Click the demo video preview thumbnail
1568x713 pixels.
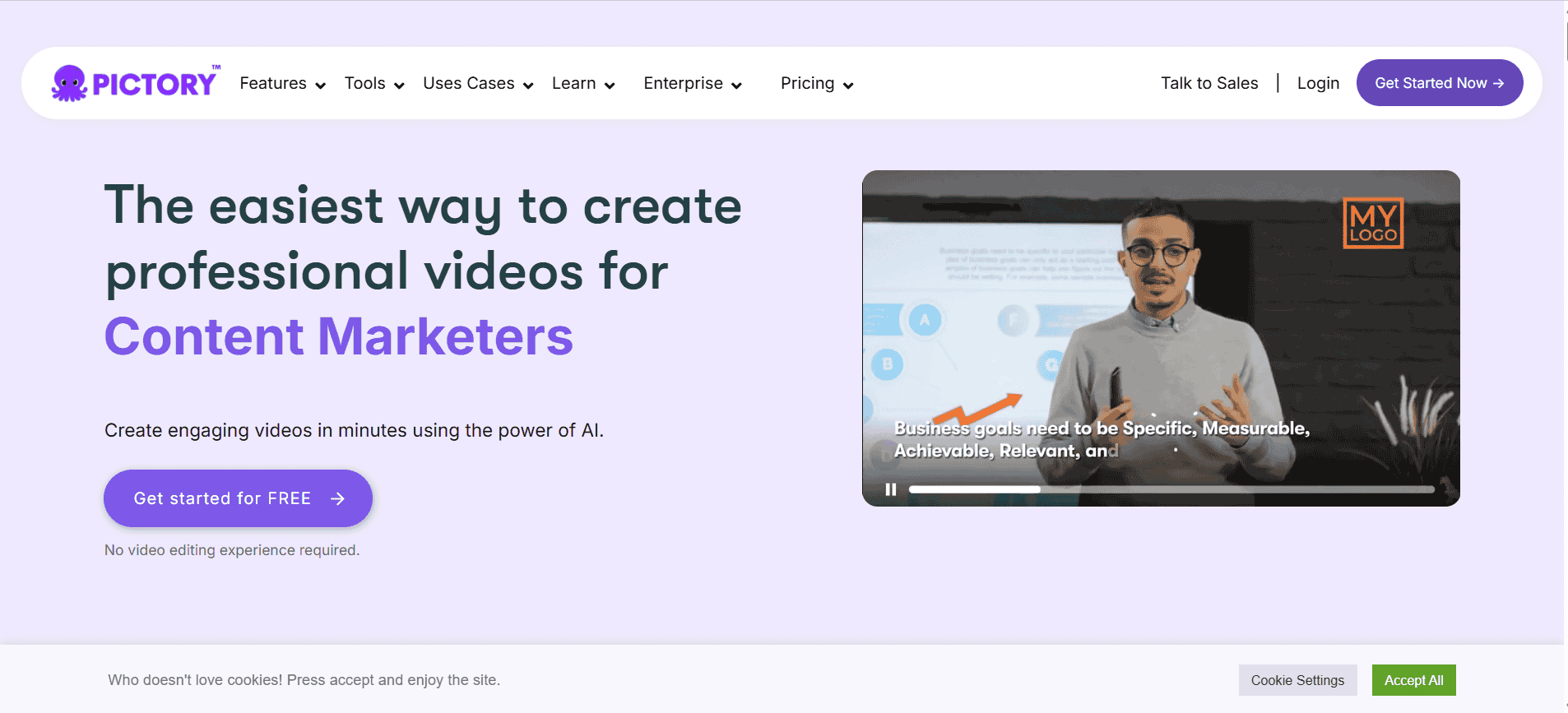point(1160,329)
